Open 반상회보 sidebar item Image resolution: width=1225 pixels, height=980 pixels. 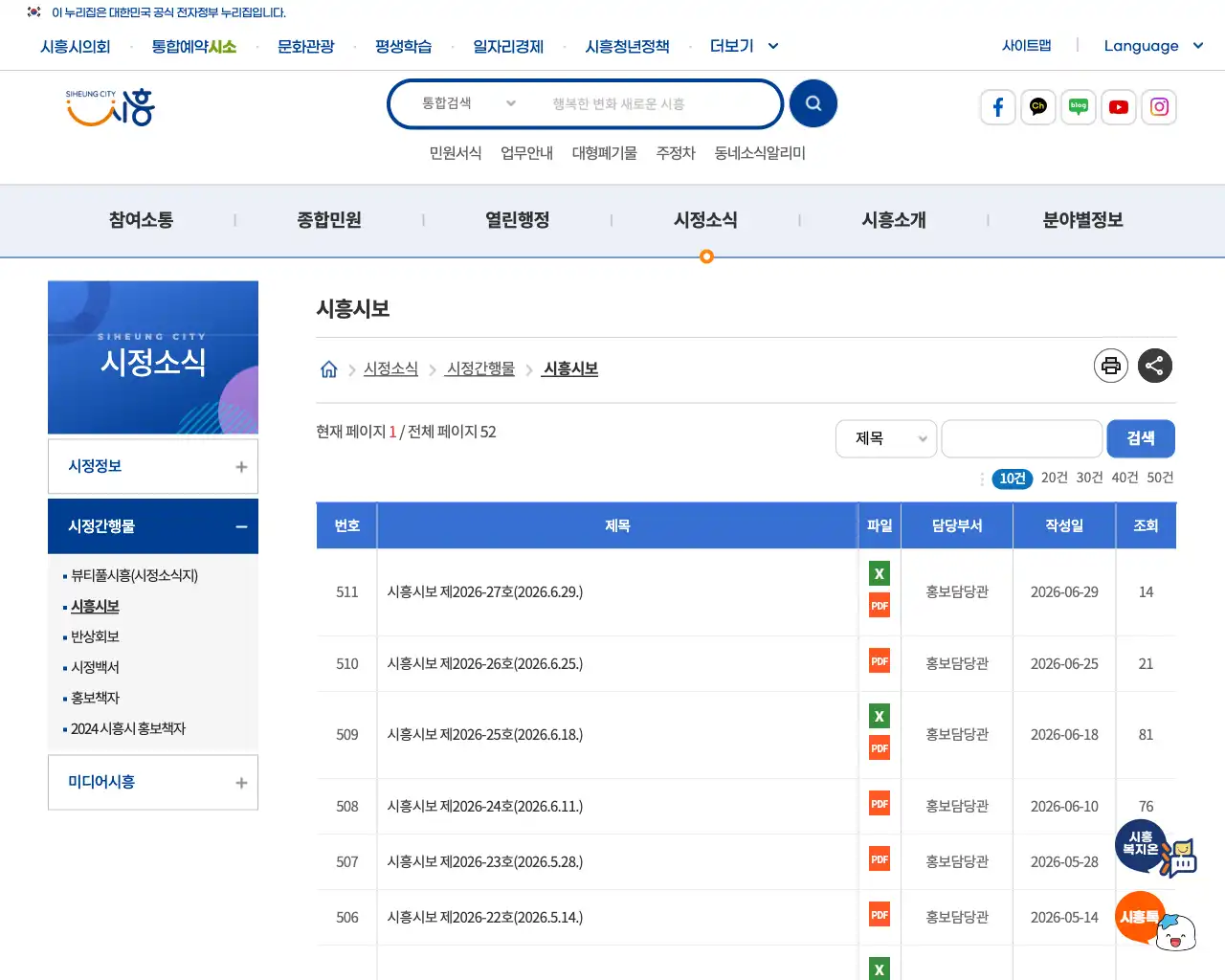(95, 636)
